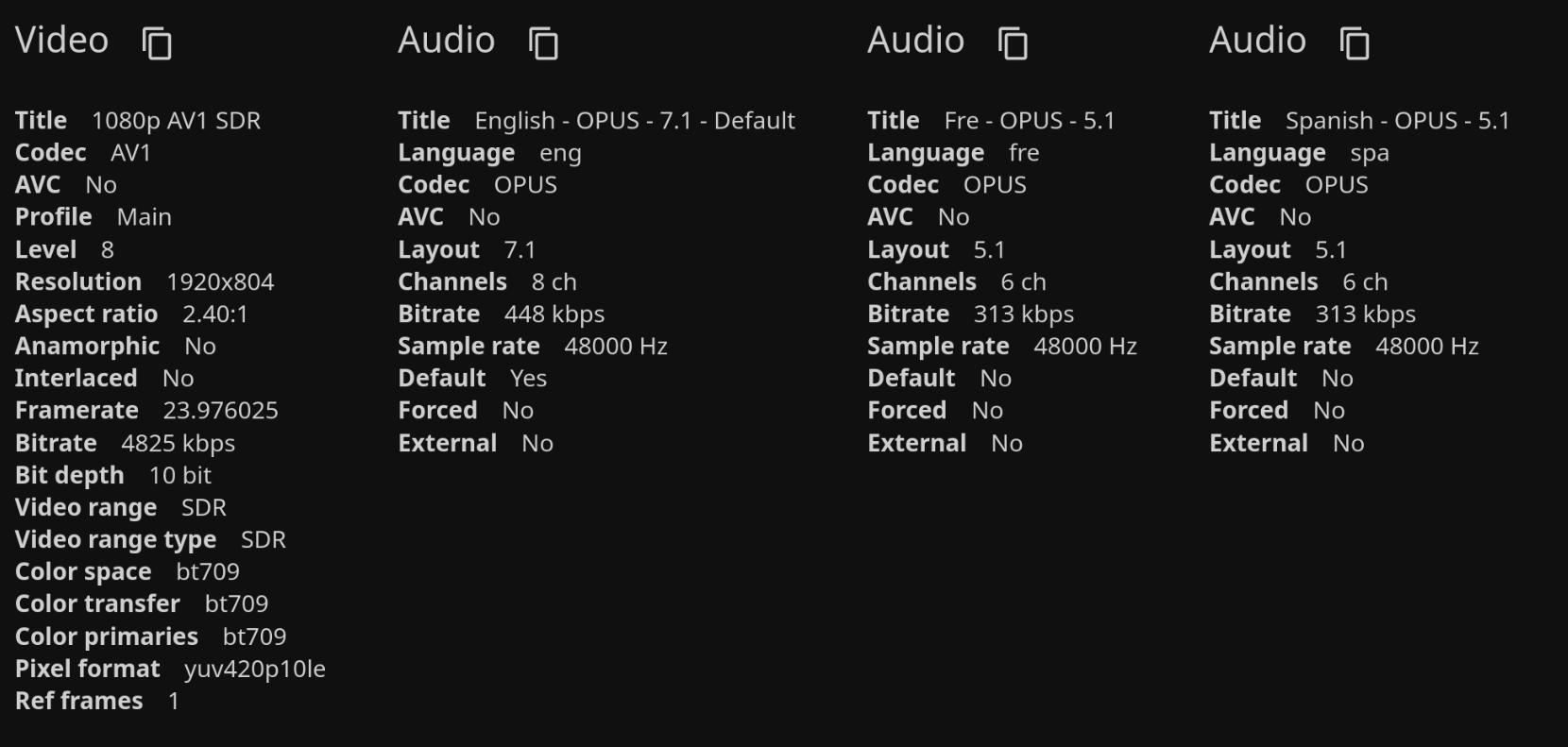Image resolution: width=1568 pixels, height=747 pixels.
Task: Click the Ref frames label
Action: coord(79,702)
